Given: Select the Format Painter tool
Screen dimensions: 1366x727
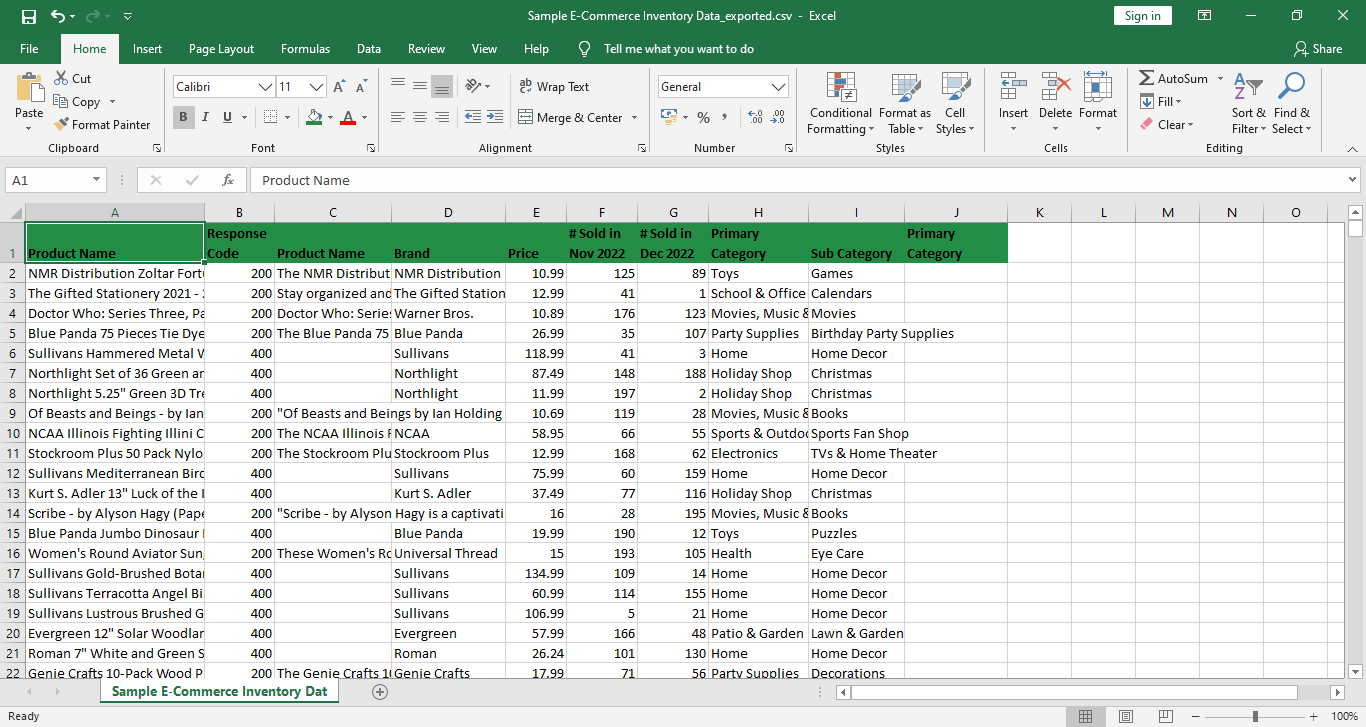Looking at the screenshot, I should point(103,124).
